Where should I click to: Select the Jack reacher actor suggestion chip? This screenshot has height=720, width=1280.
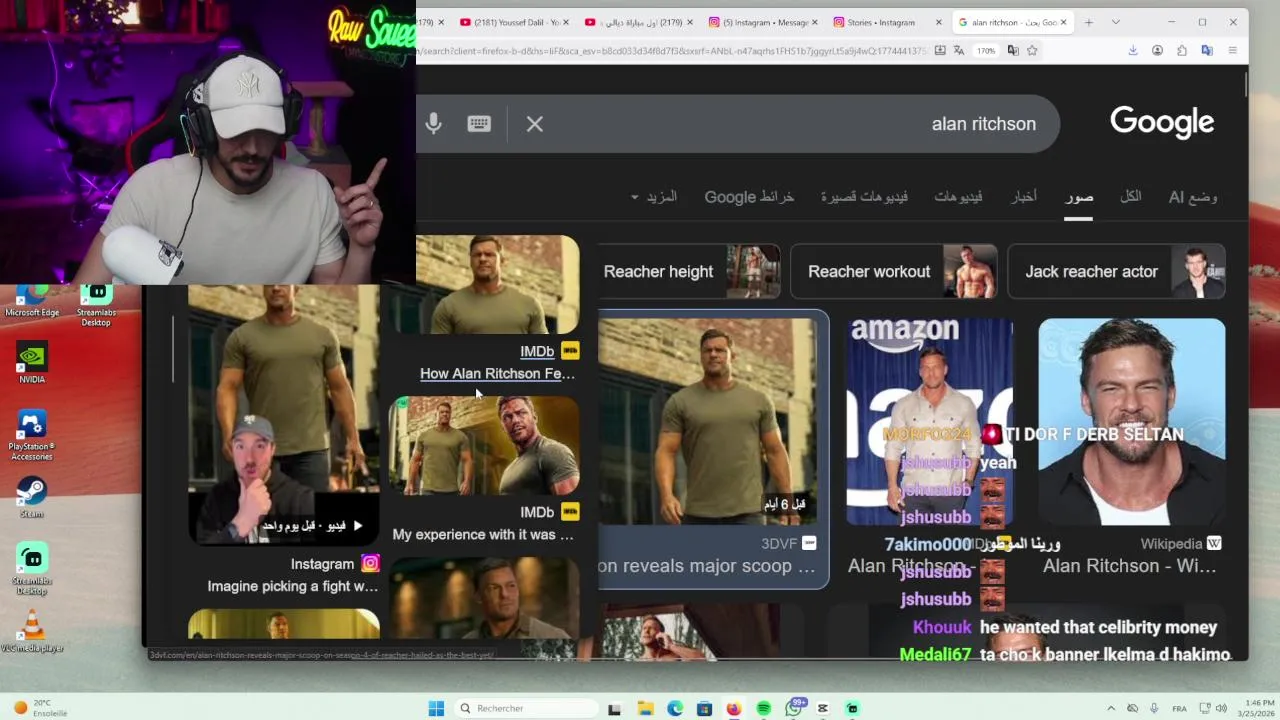[1116, 272]
